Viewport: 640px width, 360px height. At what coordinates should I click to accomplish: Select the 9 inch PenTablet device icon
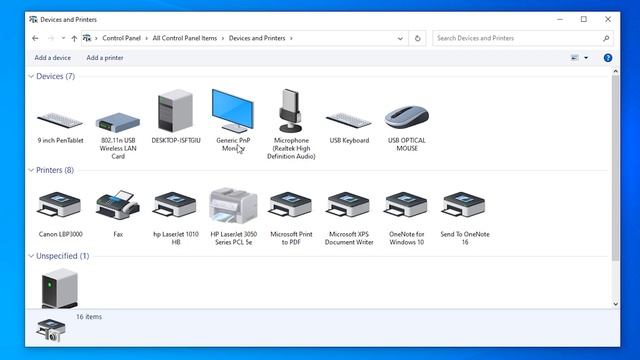[x=60, y=120]
